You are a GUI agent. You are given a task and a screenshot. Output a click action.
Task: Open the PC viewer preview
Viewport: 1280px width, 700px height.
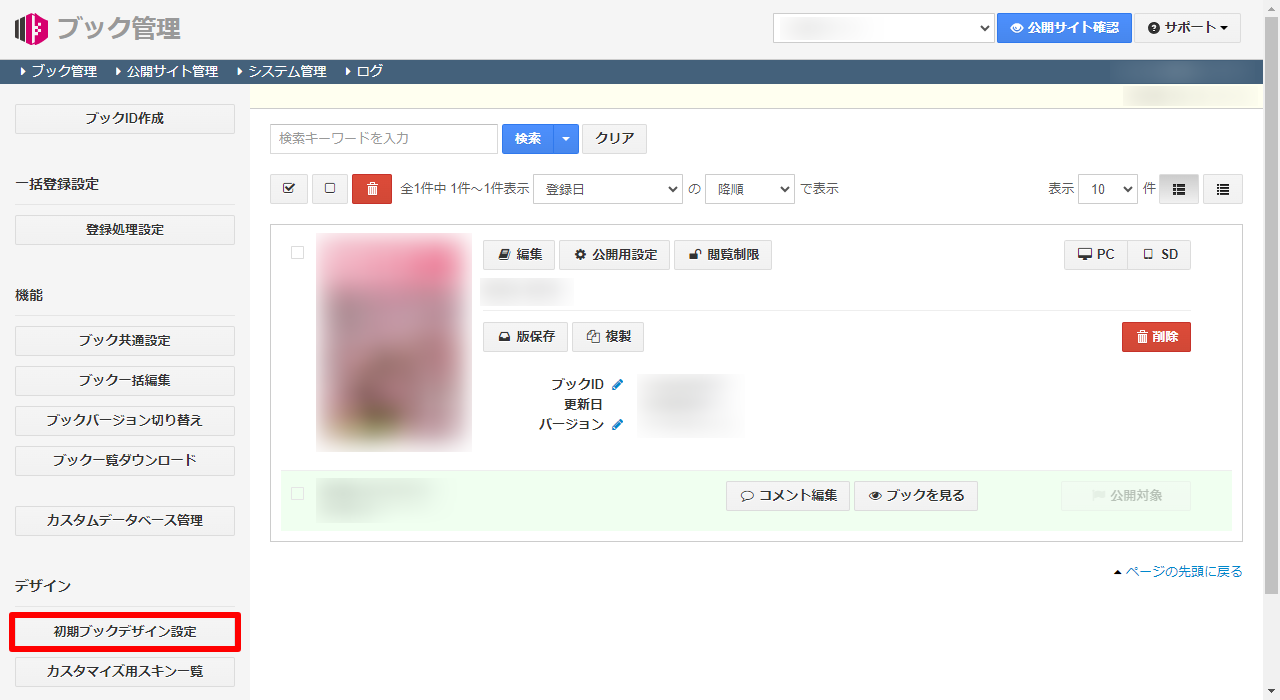pos(1096,255)
